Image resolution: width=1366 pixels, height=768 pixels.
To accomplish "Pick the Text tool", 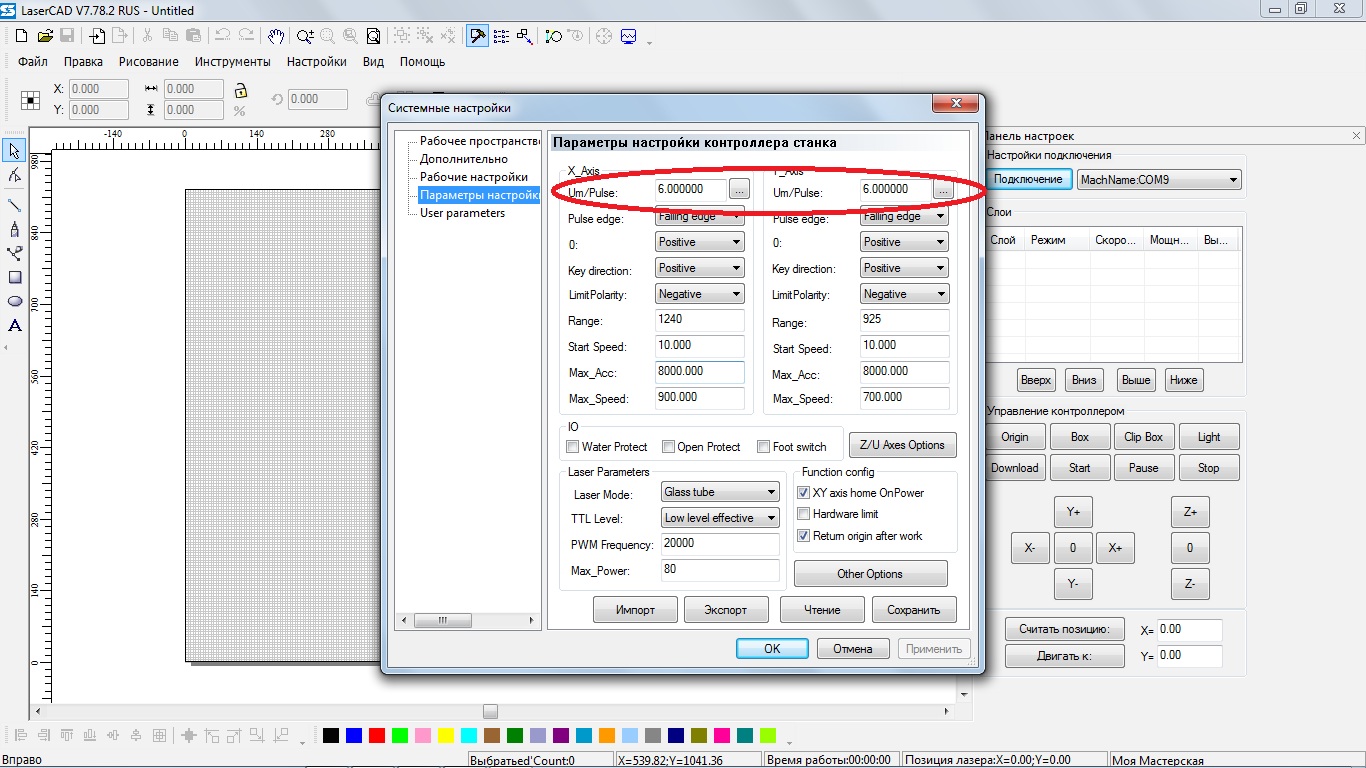I will [x=15, y=325].
